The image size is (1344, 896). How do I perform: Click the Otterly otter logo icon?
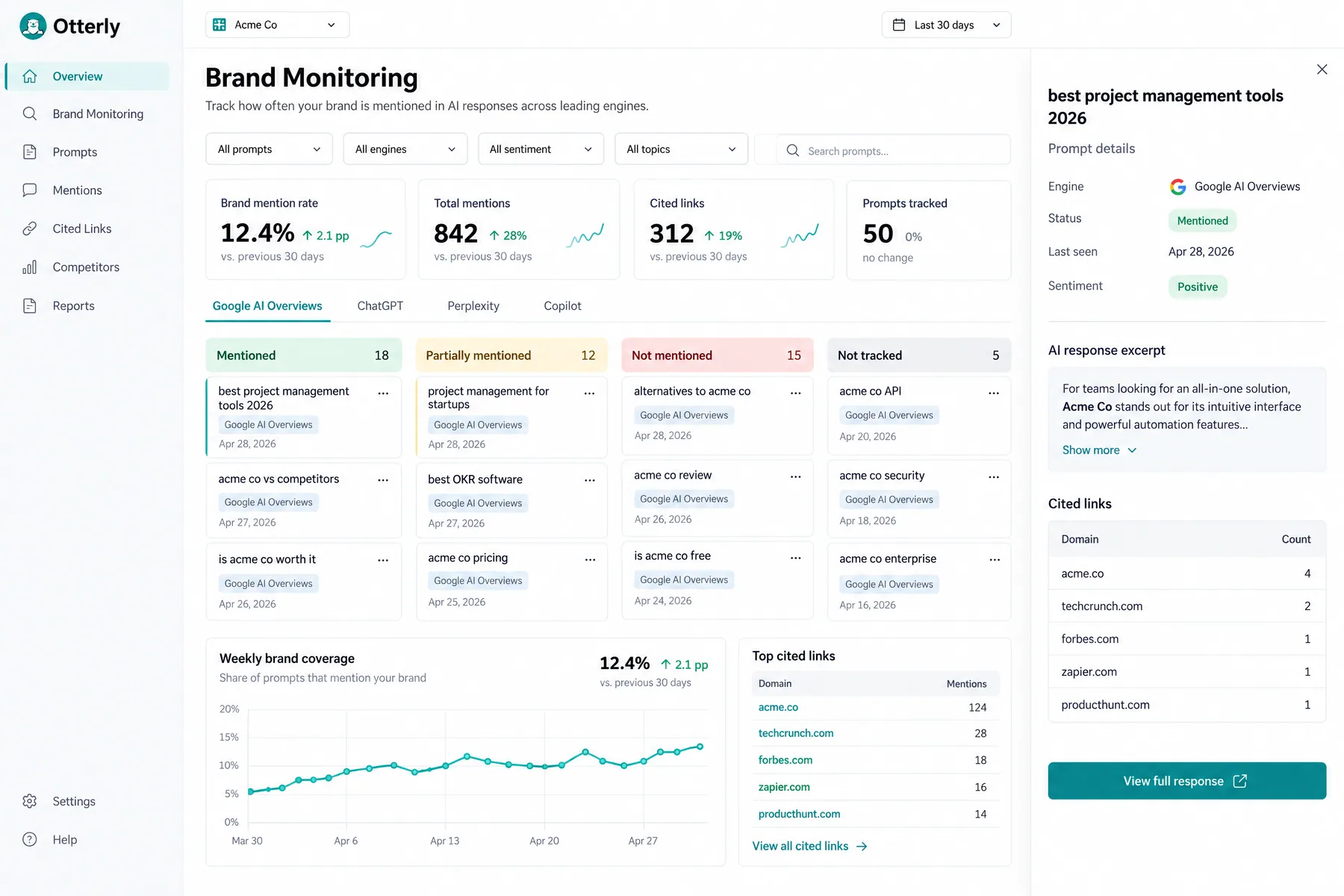33,26
